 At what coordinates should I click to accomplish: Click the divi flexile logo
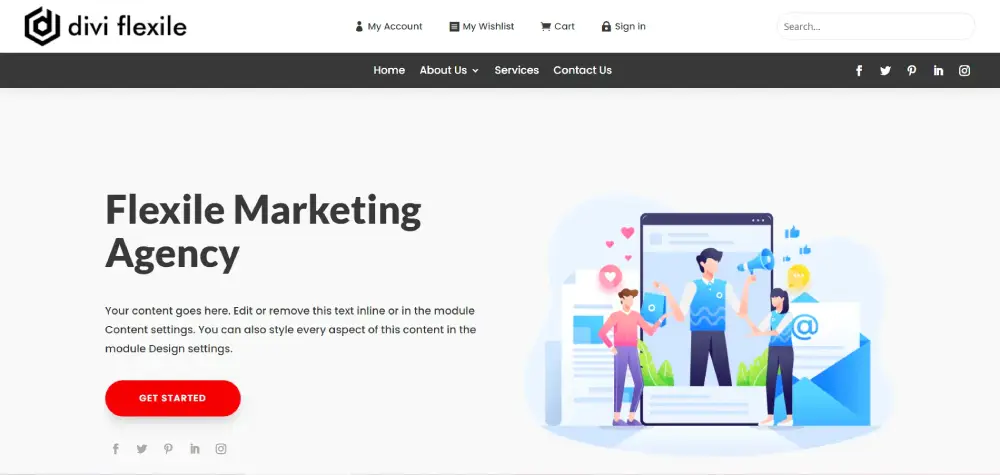pos(105,26)
